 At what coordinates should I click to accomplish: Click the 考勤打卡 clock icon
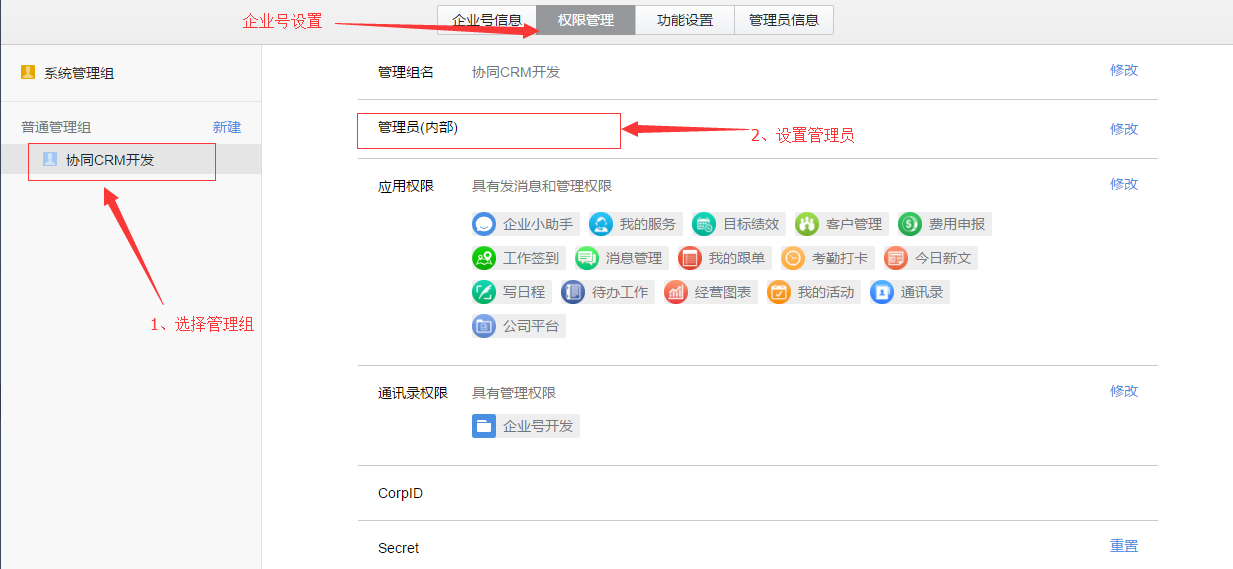[793, 258]
